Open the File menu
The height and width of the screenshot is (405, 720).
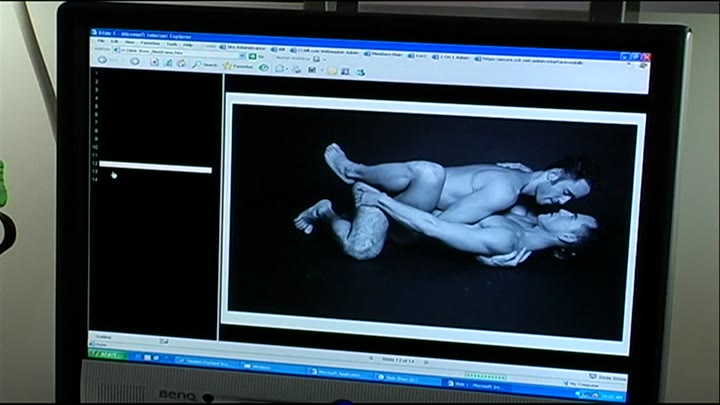[100, 42]
